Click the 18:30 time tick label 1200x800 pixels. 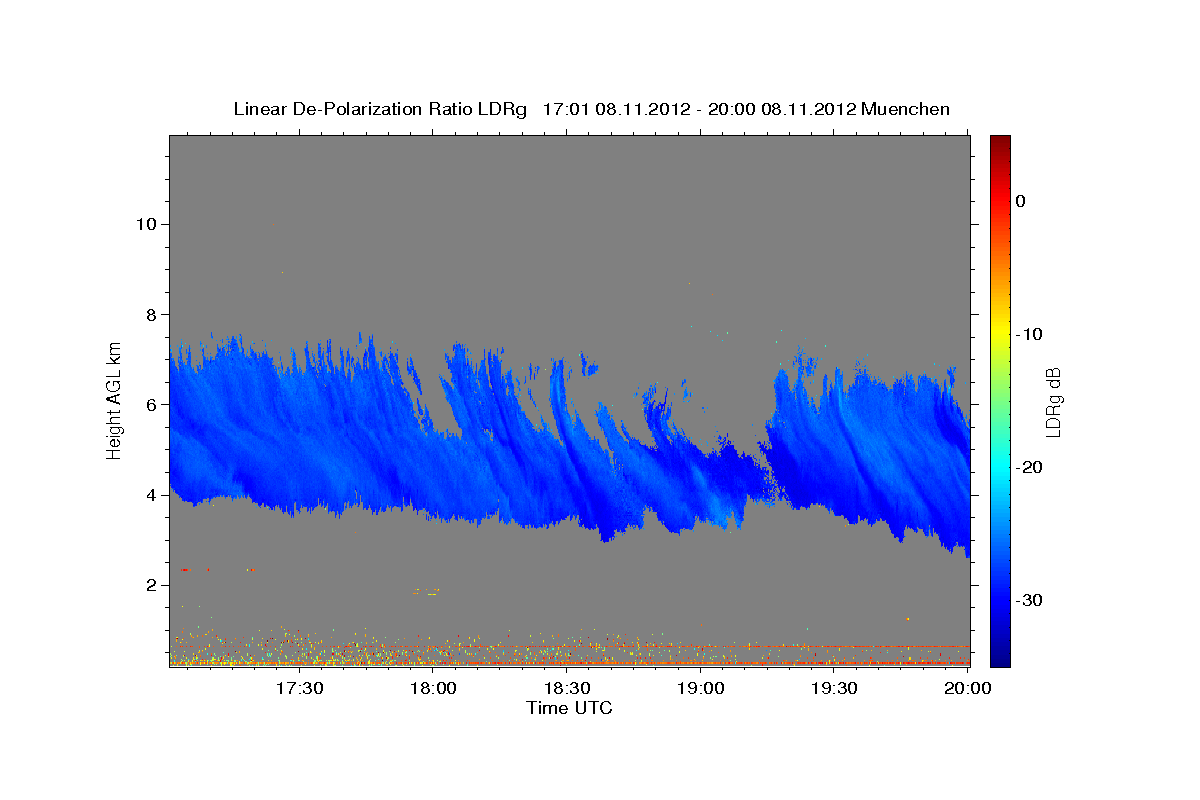point(567,688)
